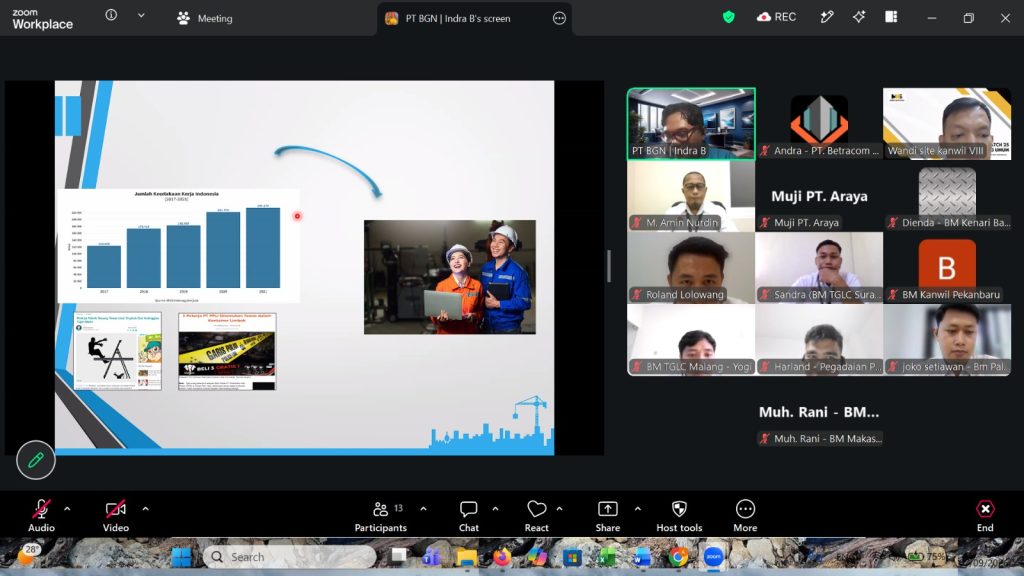Open the More options menu
This screenshot has width=1024, height=576.
click(745, 515)
